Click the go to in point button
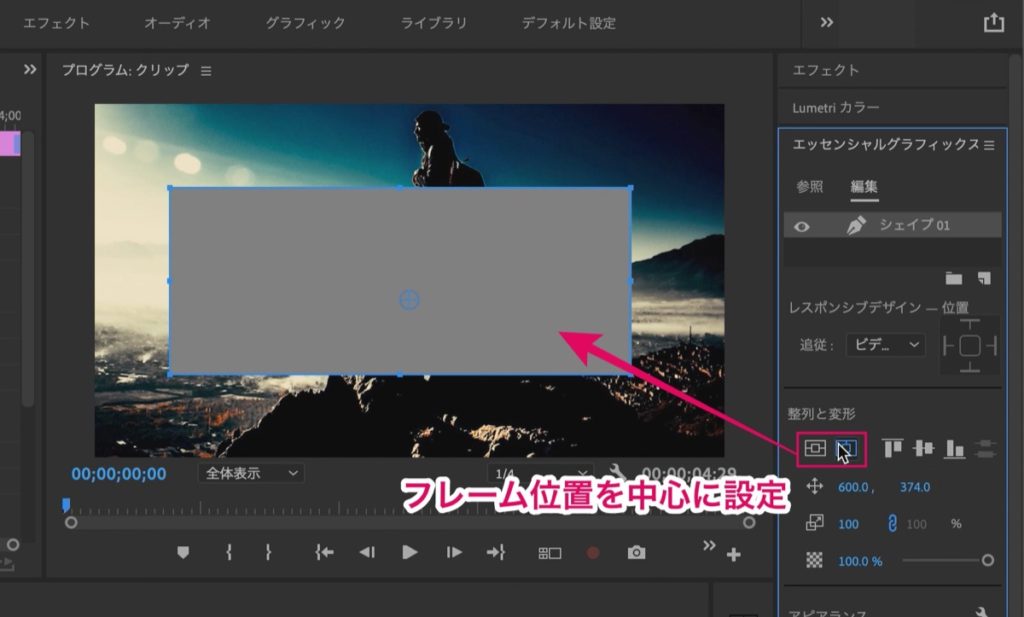This screenshot has width=1024, height=617. tap(324, 553)
